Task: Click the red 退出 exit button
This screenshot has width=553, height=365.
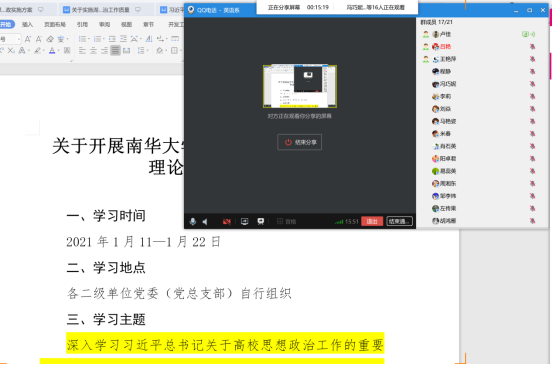Action: pyautogui.click(x=372, y=221)
